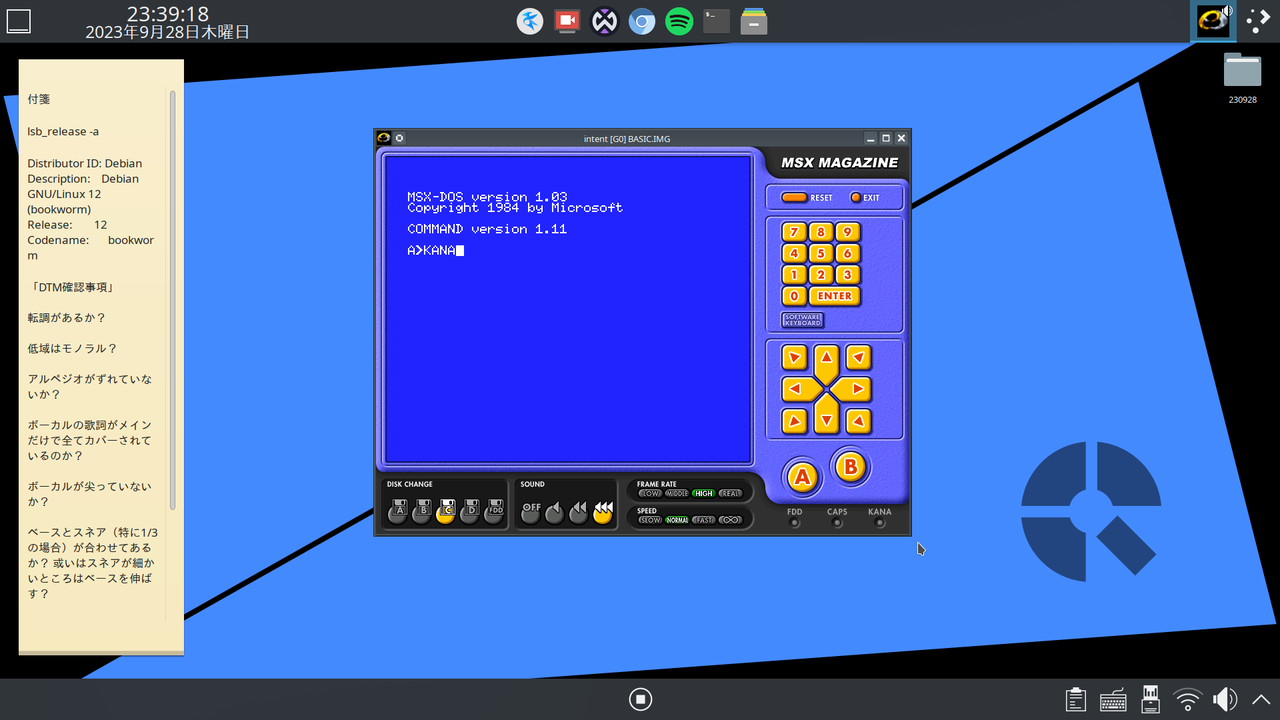Select disk C in Disk Change
Screen dimensions: 1280x720
[x=446, y=512]
